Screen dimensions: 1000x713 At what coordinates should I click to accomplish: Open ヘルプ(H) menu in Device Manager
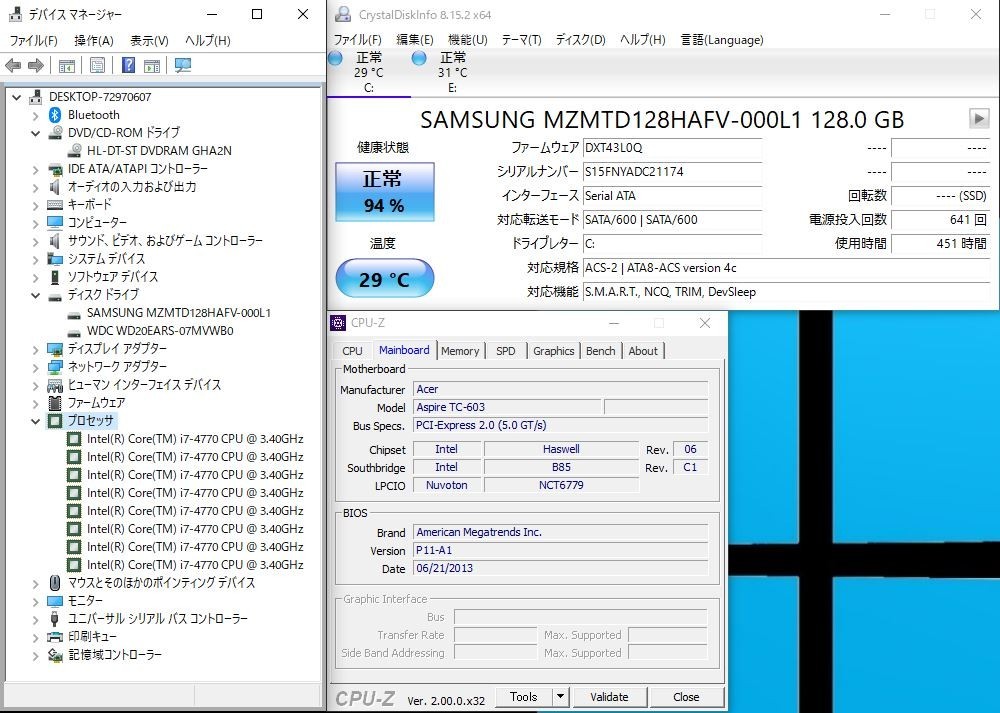[208, 41]
